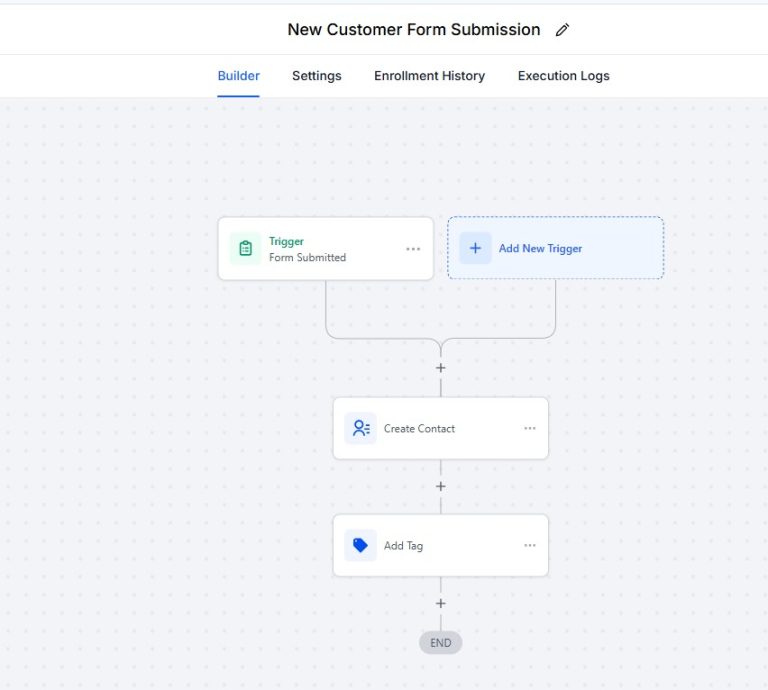Click the green Form Submitted trigger icon
The width and height of the screenshot is (768, 690).
click(x=245, y=249)
